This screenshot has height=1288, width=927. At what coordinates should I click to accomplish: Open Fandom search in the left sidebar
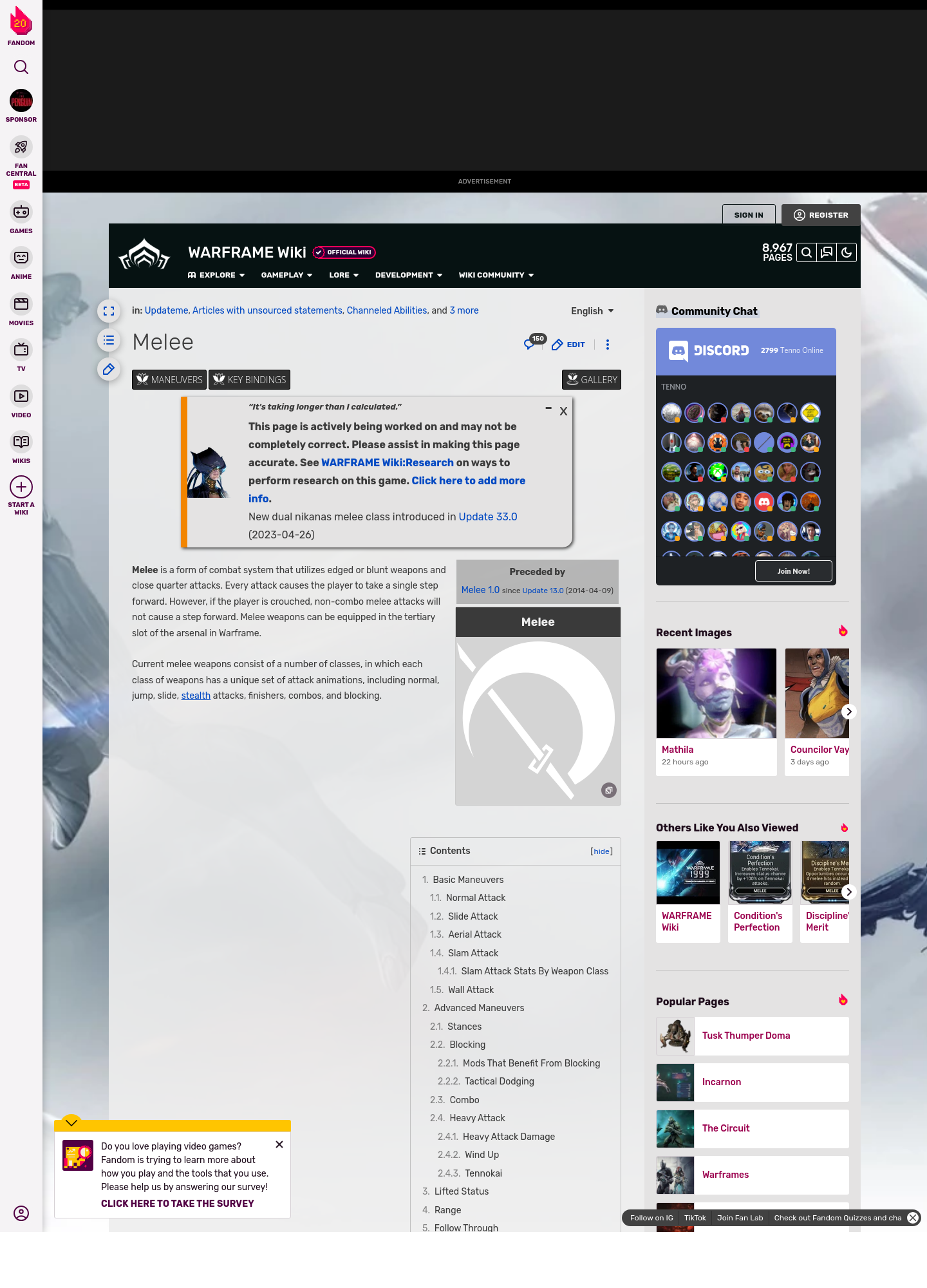click(21, 67)
